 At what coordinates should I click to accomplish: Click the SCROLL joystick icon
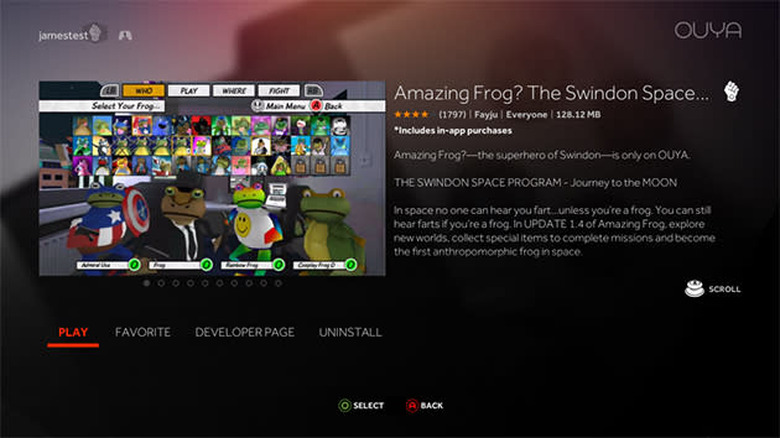pyautogui.click(x=694, y=288)
